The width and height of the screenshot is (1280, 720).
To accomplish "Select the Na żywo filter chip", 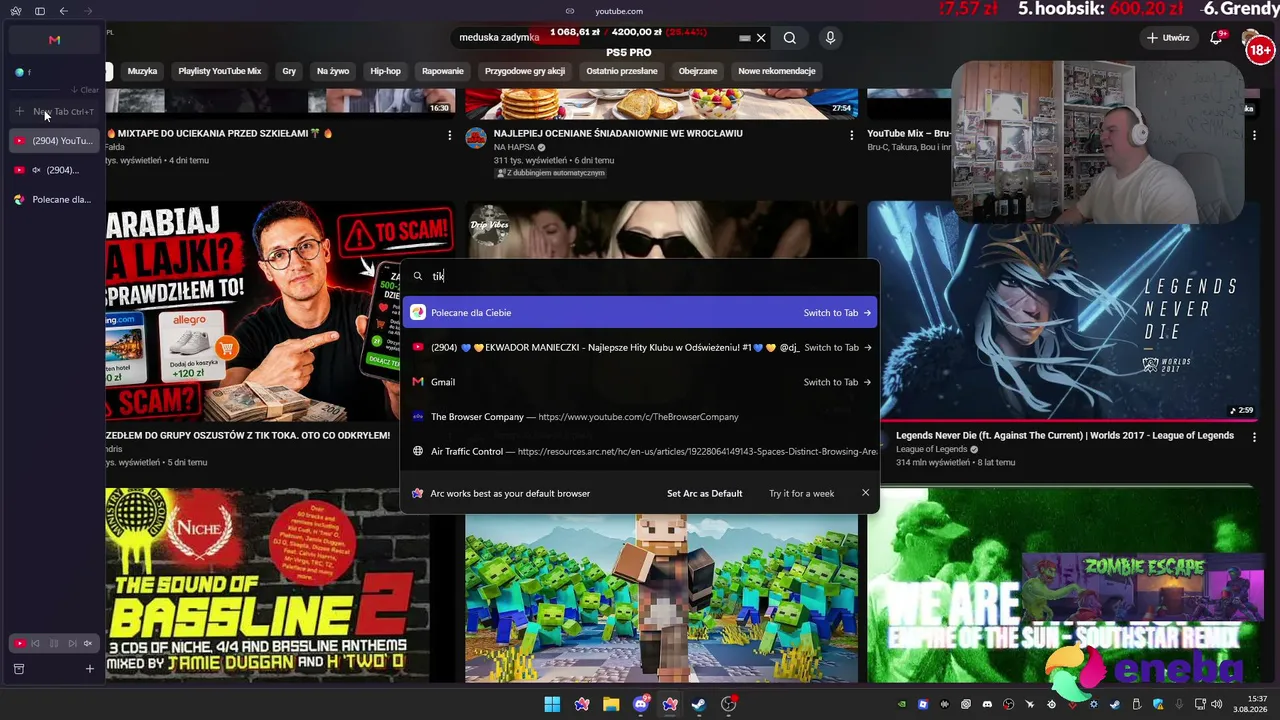I will click(333, 71).
